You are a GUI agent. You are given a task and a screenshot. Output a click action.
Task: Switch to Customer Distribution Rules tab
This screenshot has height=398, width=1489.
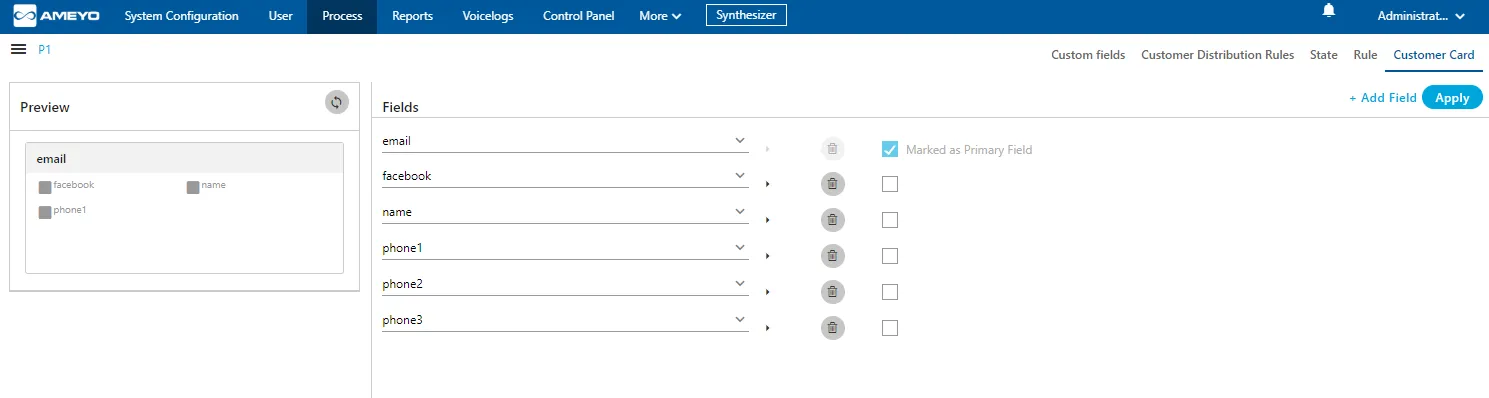(x=1218, y=55)
